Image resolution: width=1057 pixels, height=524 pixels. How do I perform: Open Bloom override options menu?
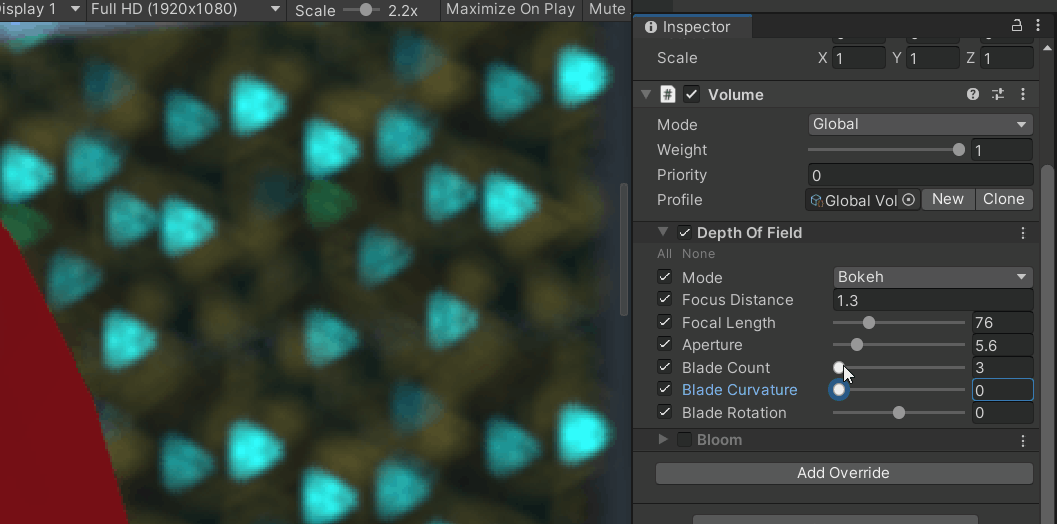1023,440
